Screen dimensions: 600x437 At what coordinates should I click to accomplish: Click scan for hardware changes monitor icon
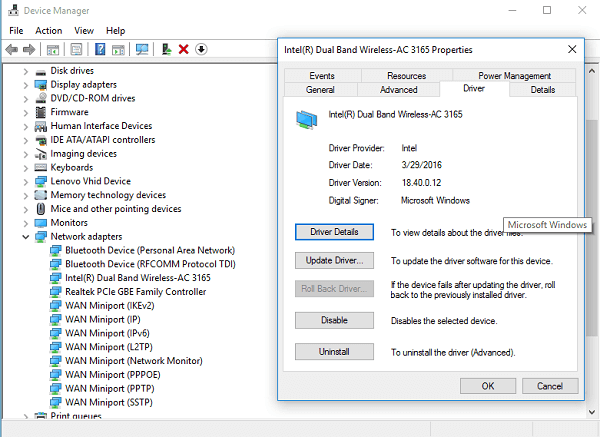point(142,49)
